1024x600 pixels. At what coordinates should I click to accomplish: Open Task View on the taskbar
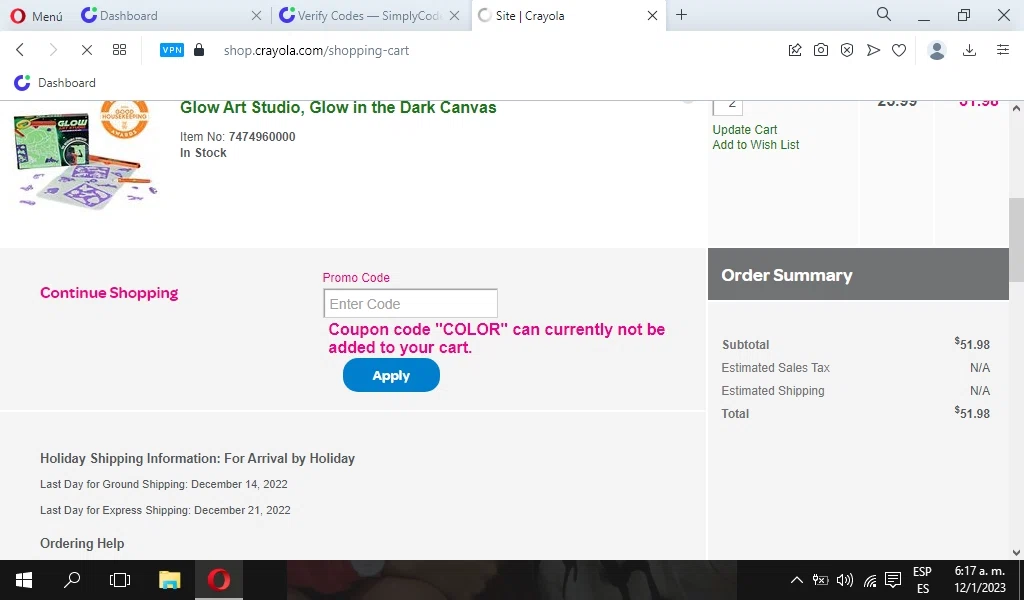120,580
